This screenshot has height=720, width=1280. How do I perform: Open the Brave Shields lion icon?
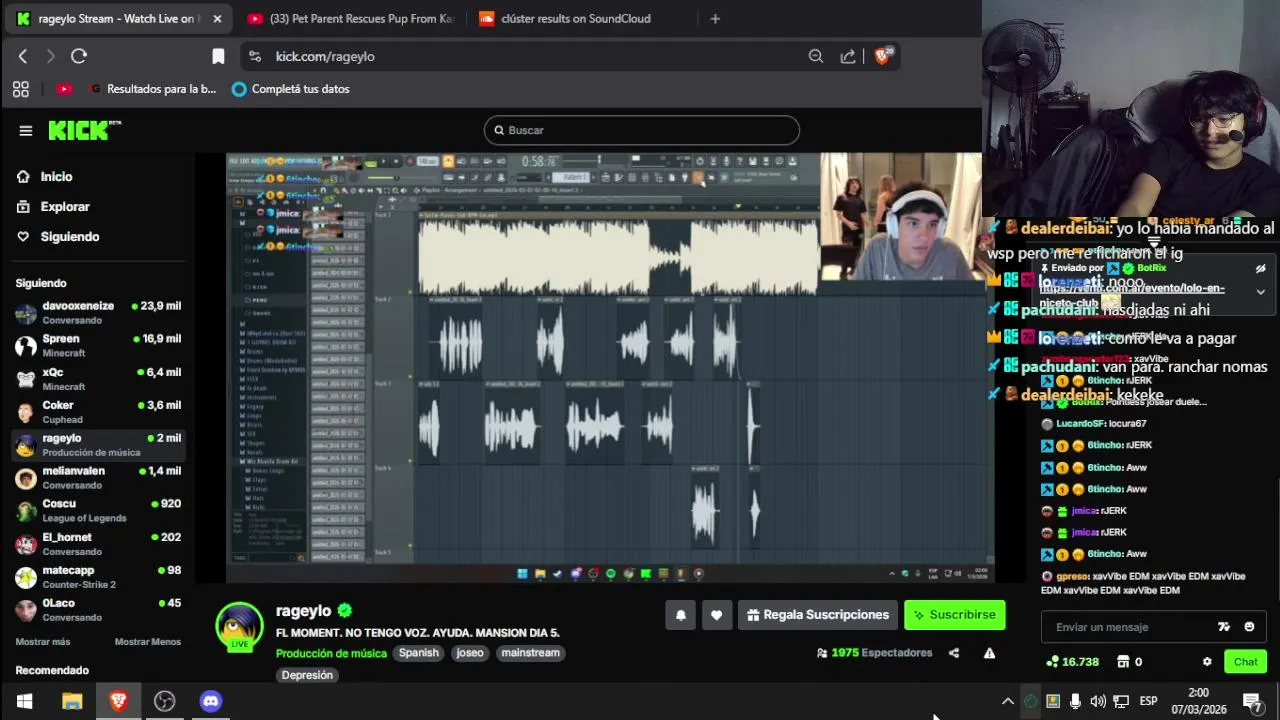point(882,56)
